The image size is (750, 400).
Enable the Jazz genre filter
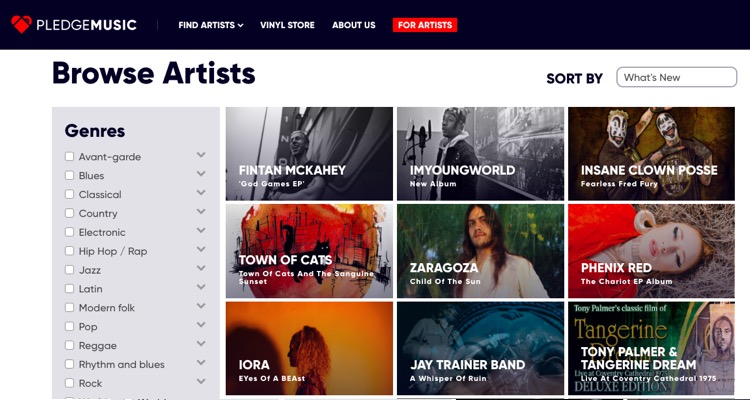[x=69, y=270]
